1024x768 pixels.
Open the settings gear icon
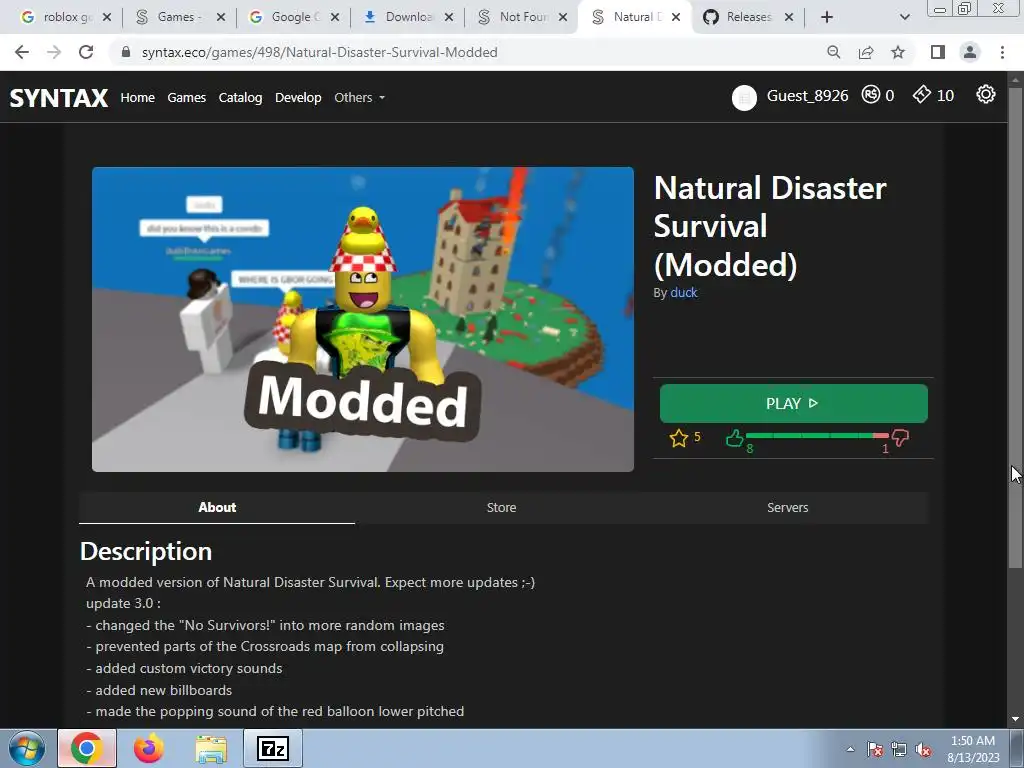pyautogui.click(x=985, y=95)
